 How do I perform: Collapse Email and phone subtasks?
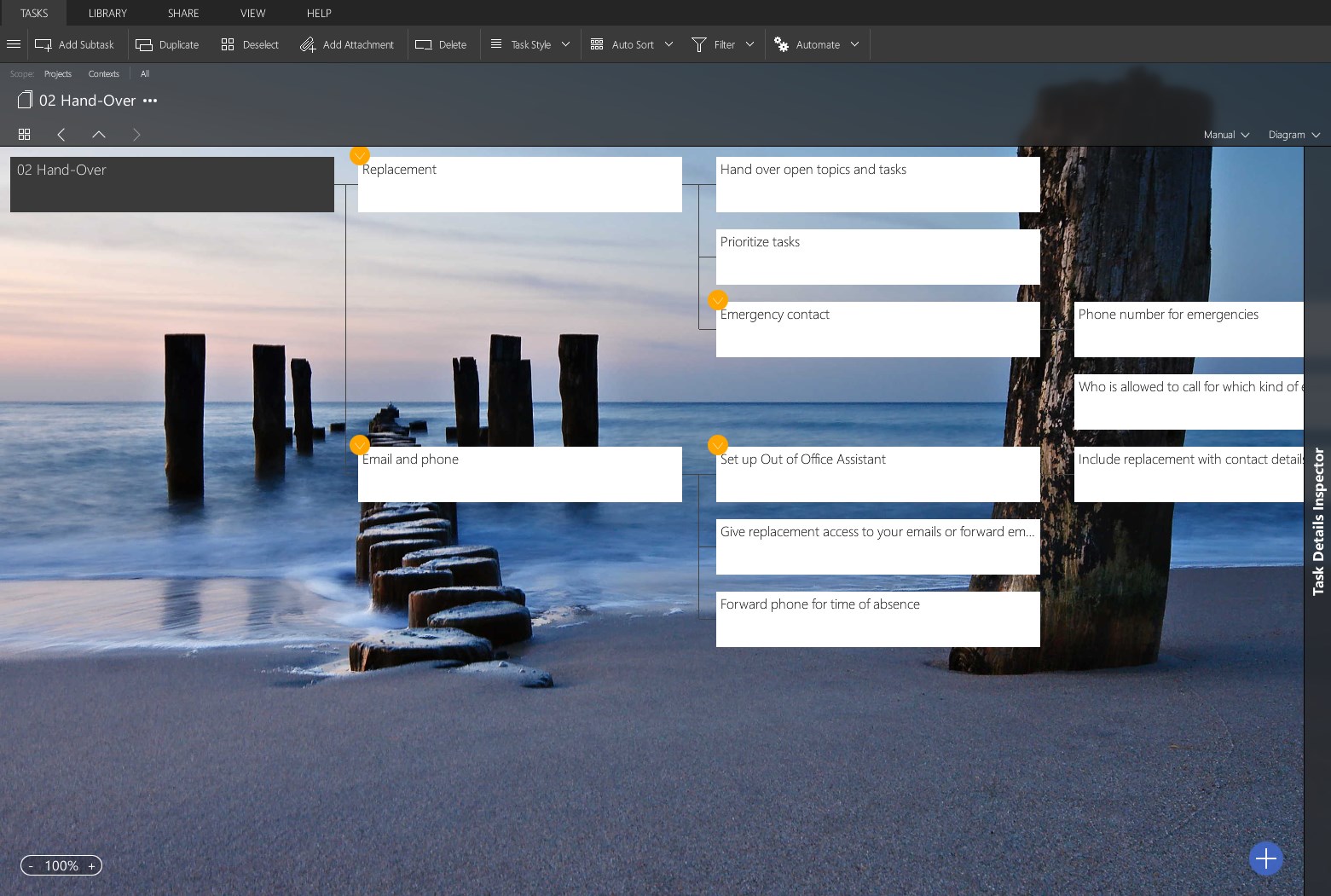coord(360,445)
